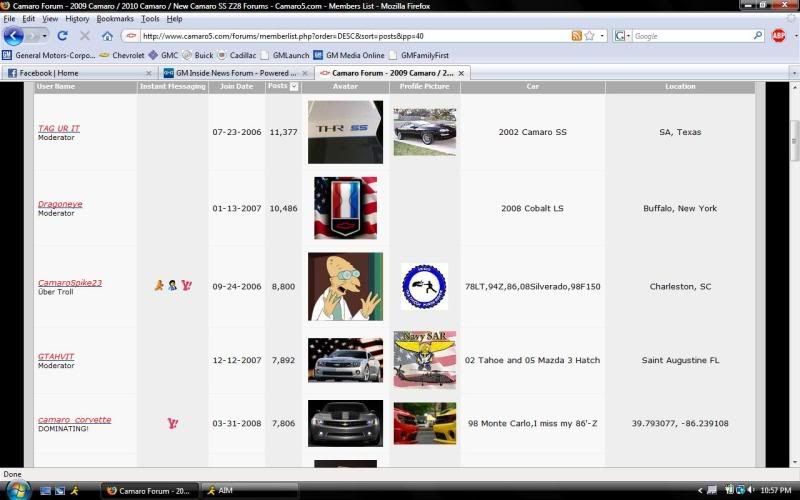Click the search magnifier icon in Google box
The width and height of the screenshot is (800, 500).
click(758, 36)
